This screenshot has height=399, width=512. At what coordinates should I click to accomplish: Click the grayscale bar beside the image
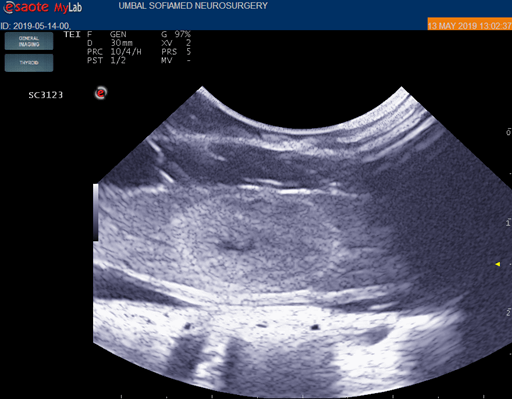pyautogui.click(x=96, y=212)
